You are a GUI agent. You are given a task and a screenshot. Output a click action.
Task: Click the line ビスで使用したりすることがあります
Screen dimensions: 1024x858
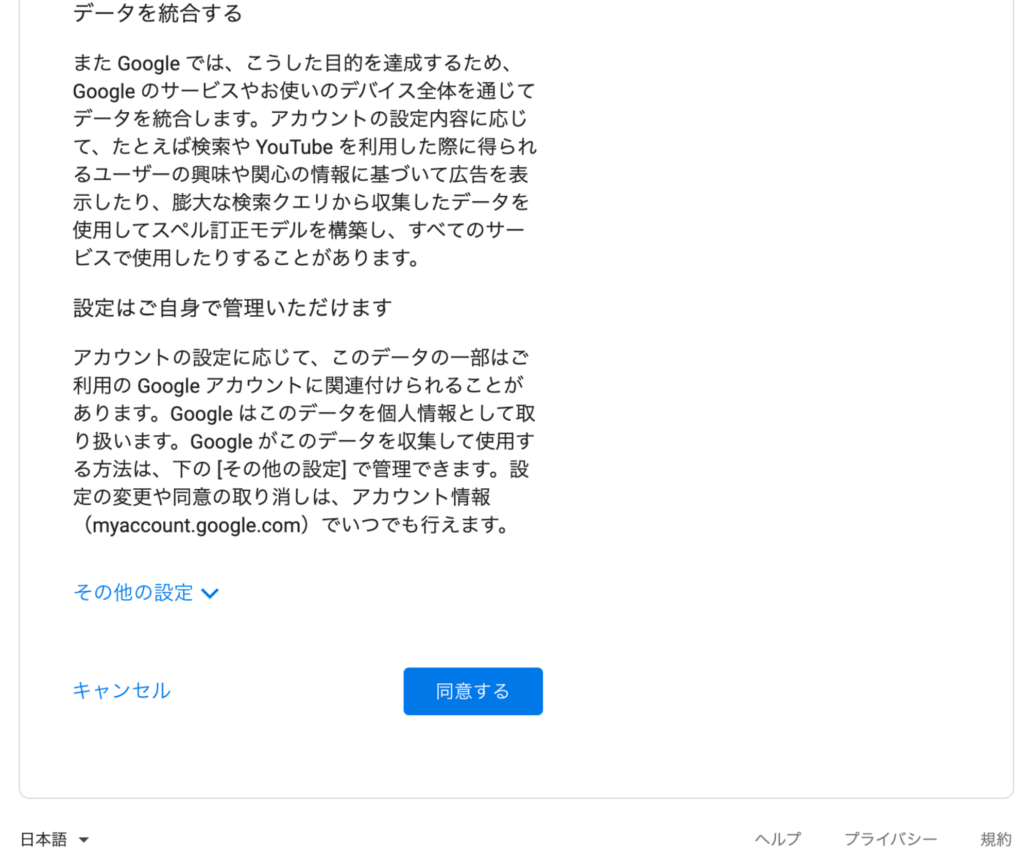point(246,259)
